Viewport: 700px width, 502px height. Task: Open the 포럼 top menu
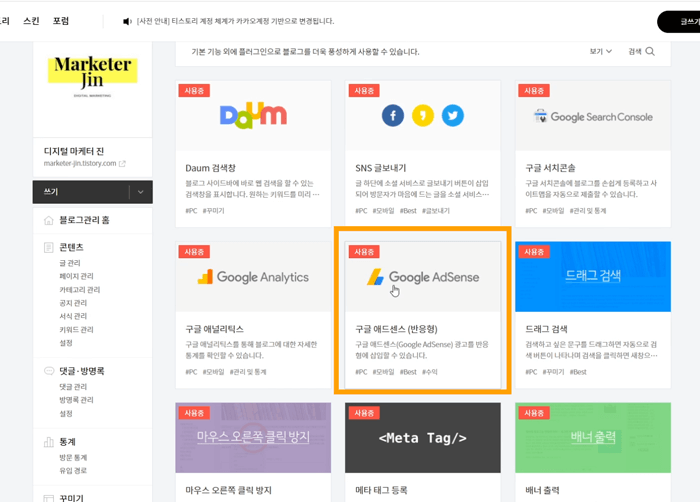tap(61, 21)
